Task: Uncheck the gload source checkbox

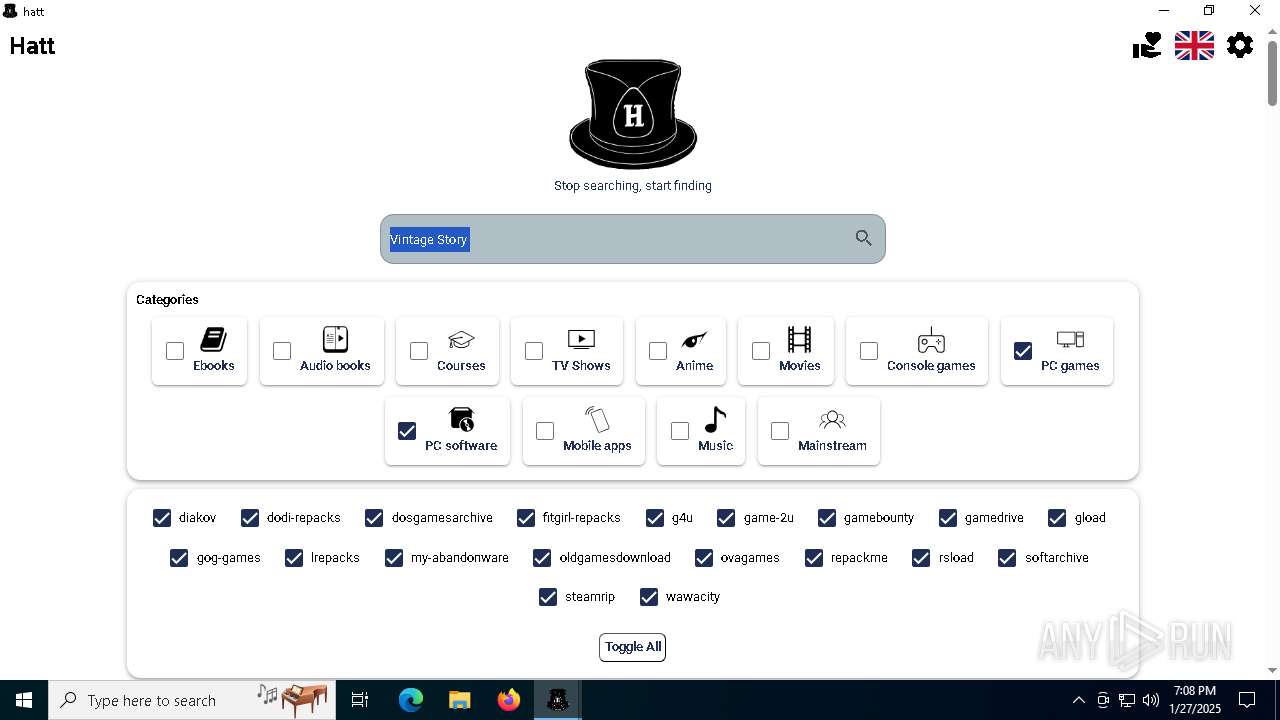Action: pos(1057,518)
